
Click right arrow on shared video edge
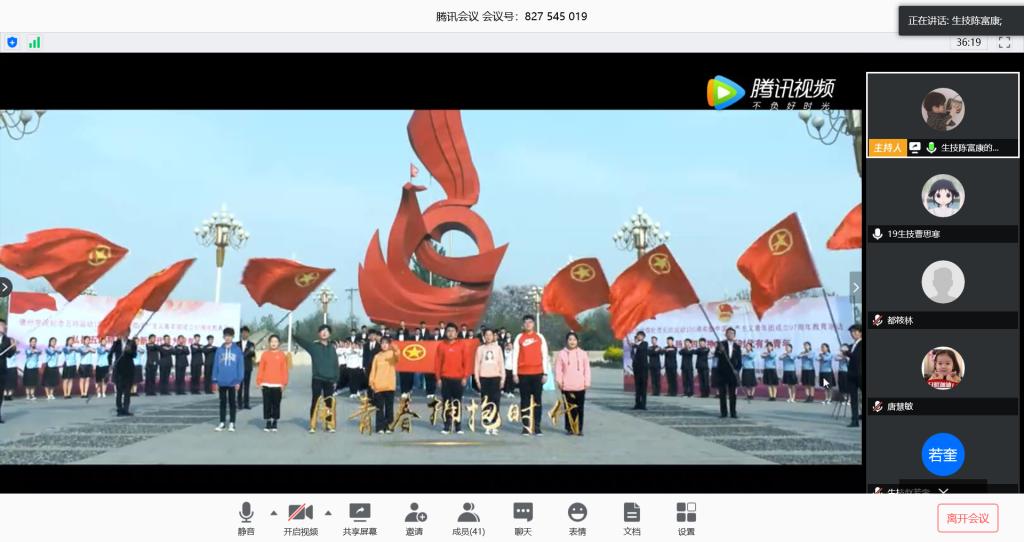tap(855, 287)
